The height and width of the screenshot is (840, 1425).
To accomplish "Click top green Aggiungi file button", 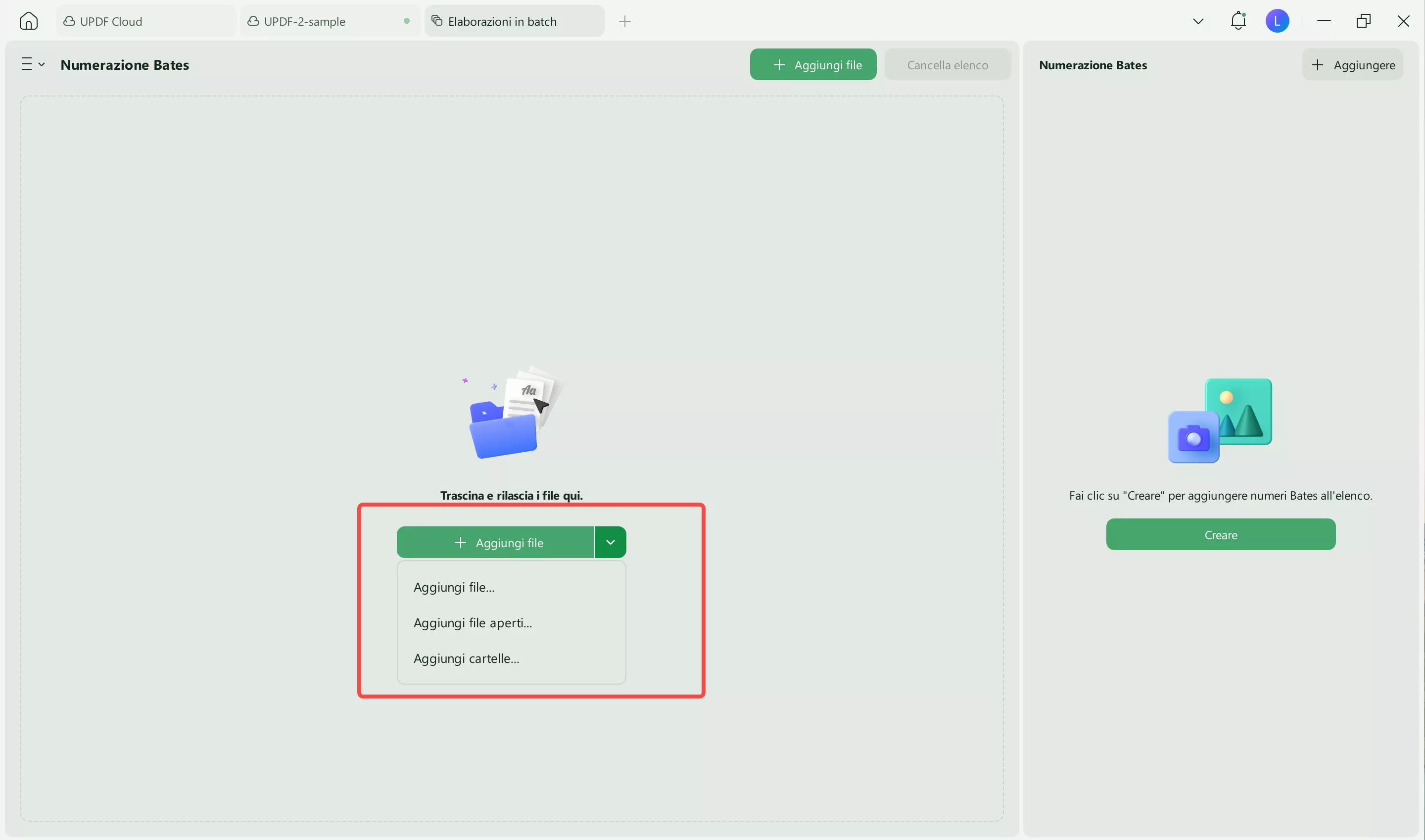I will tap(812, 64).
